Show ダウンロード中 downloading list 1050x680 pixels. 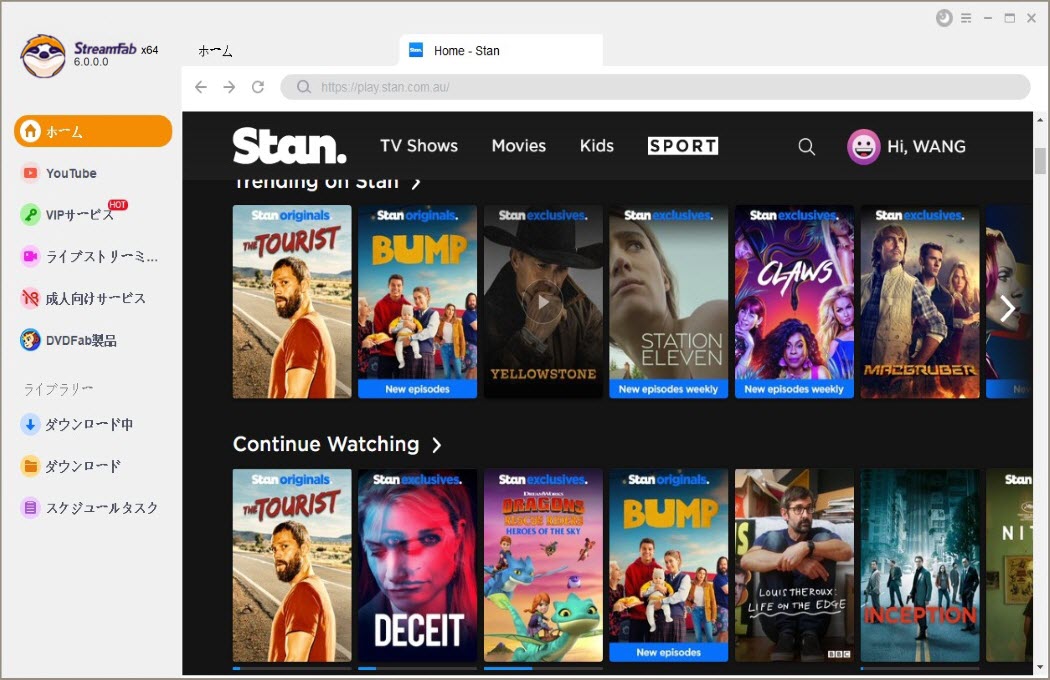(76, 424)
